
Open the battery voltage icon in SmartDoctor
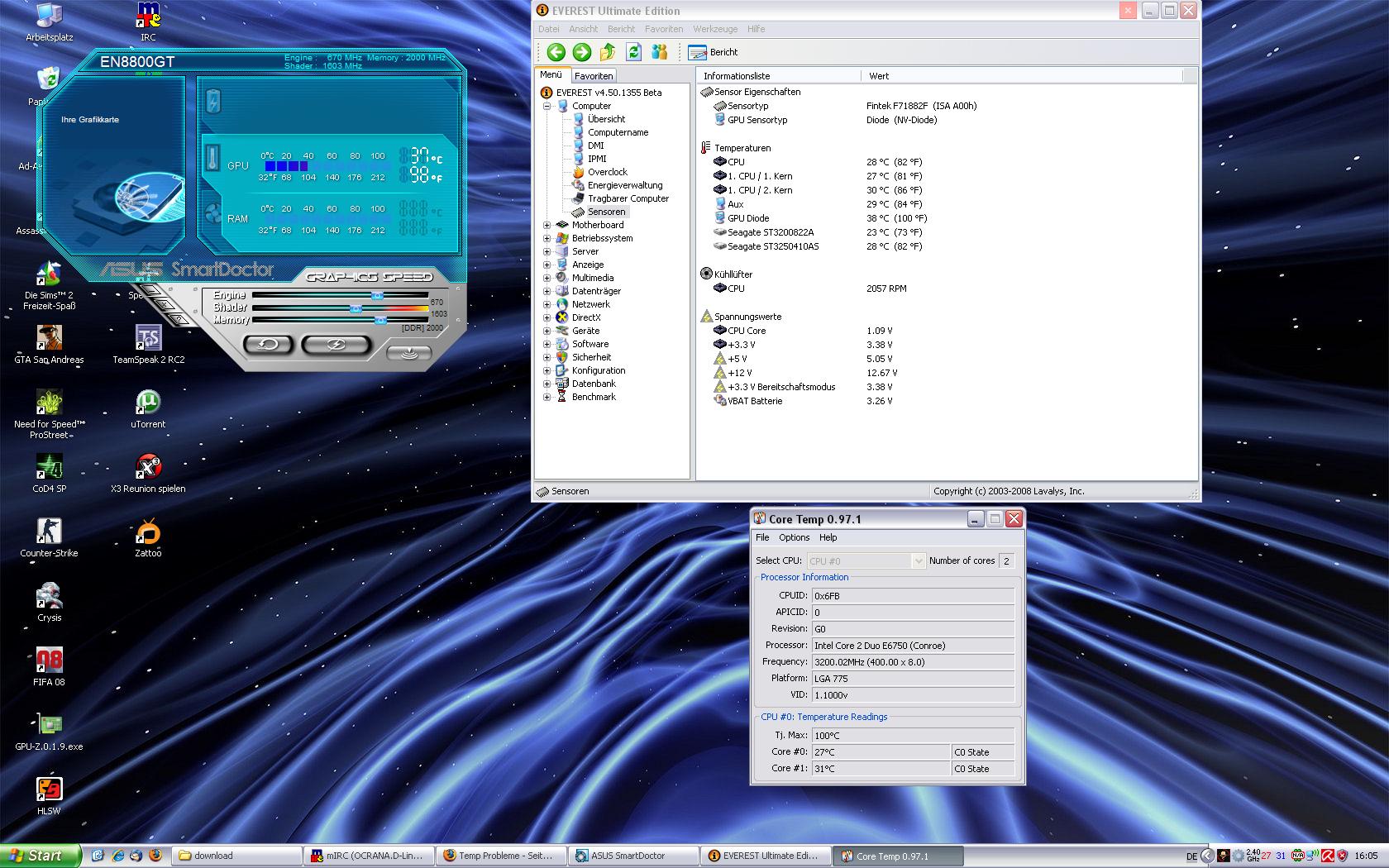(214, 102)
